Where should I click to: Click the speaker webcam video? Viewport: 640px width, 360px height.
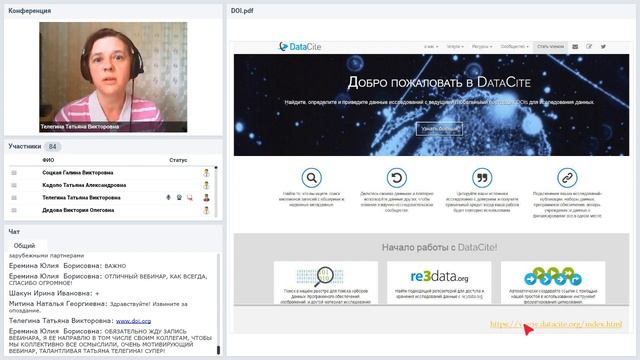(x=113, y=77)
